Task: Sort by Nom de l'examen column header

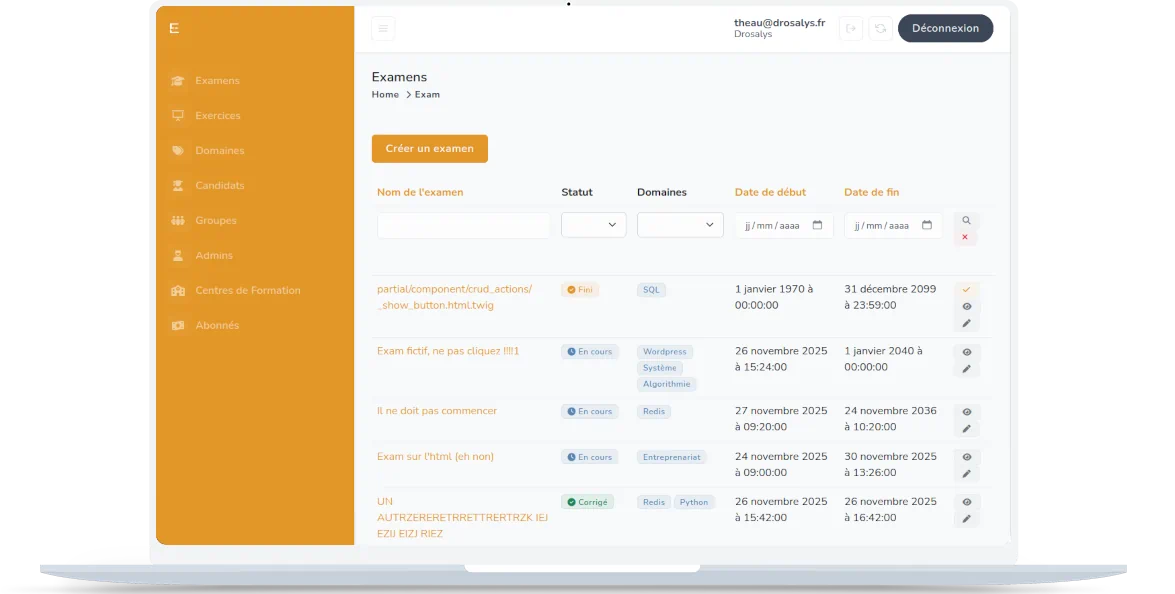Action: (x=420, y=192)
